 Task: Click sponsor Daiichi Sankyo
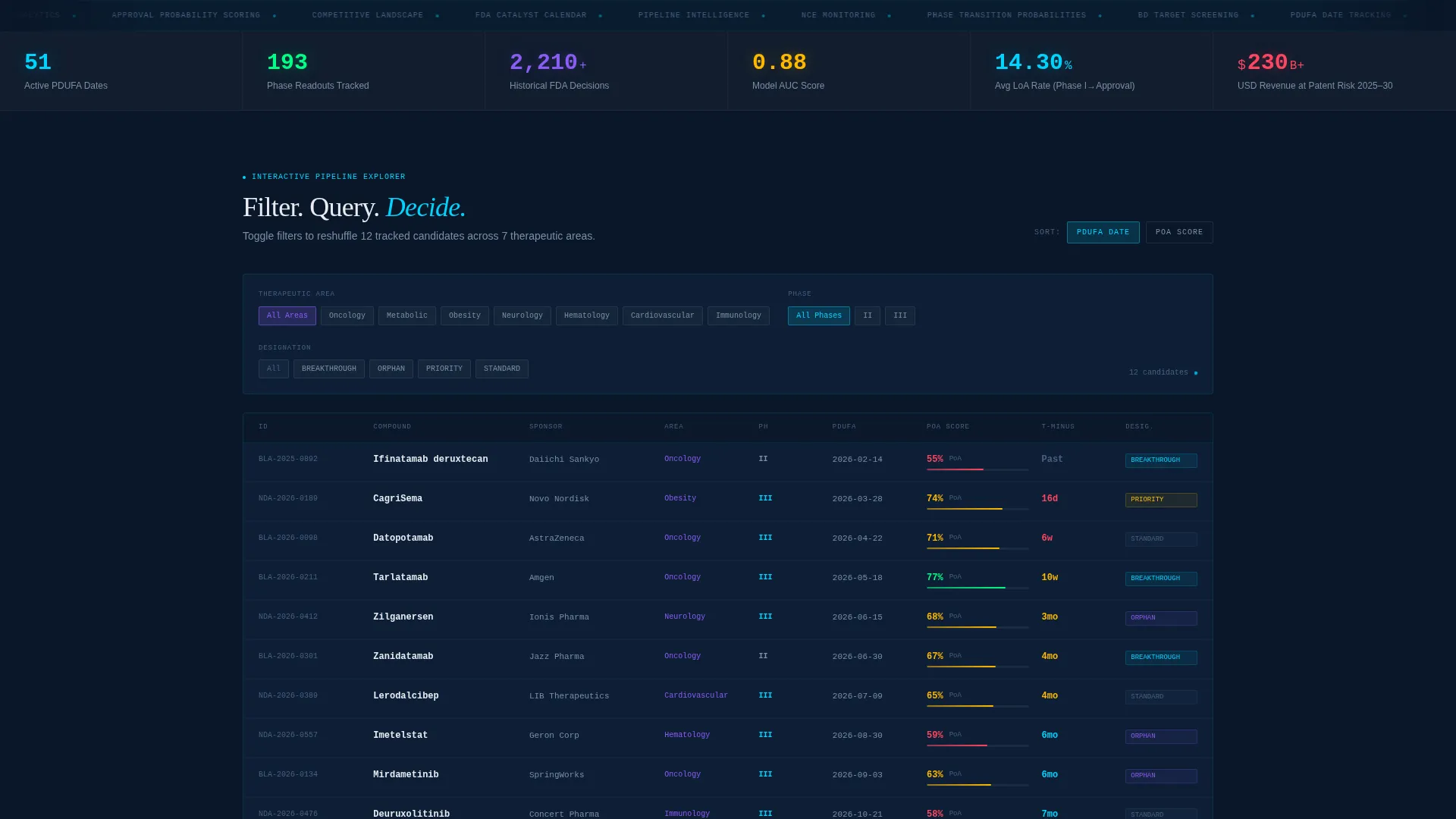point(564,459)
